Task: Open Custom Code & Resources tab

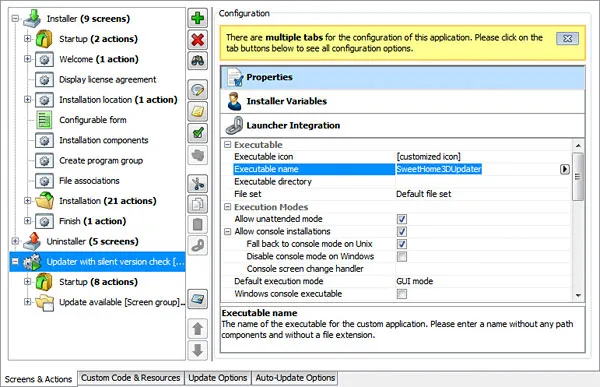Action: click(130, 378)
